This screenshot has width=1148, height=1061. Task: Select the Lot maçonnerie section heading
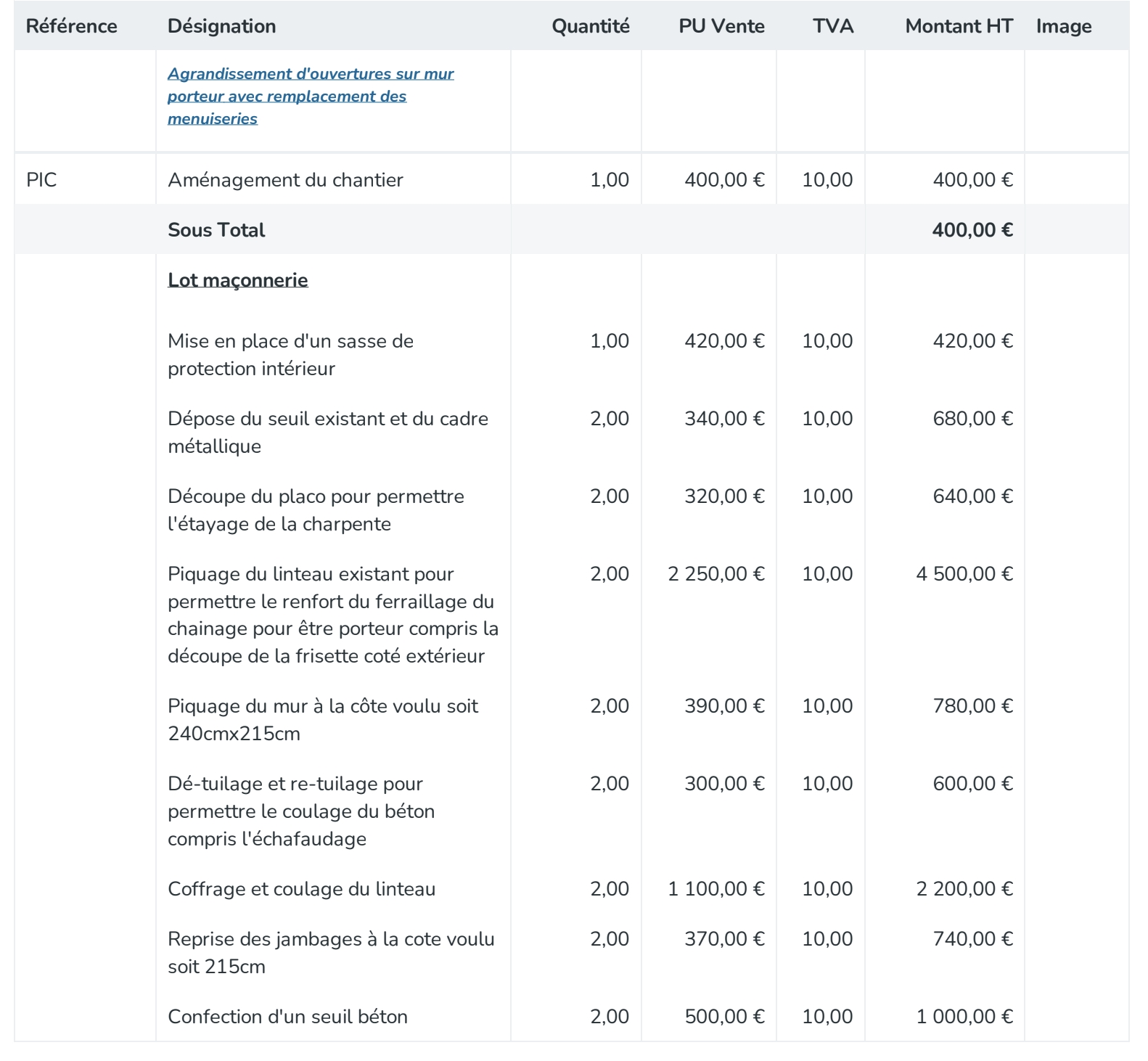(x=238, y=280)
